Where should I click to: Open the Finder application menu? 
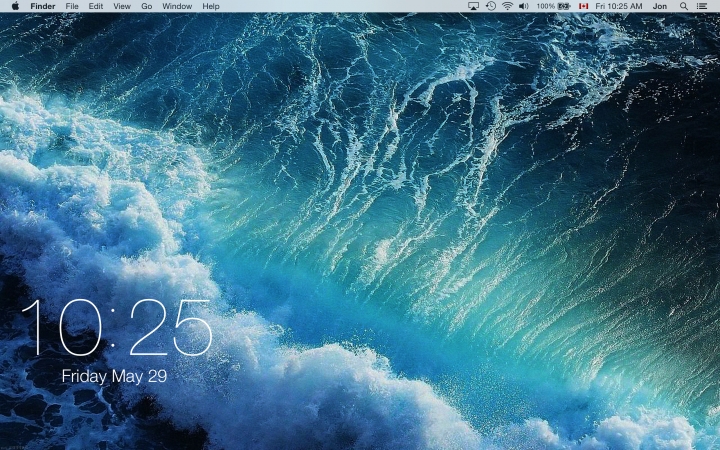43,6
